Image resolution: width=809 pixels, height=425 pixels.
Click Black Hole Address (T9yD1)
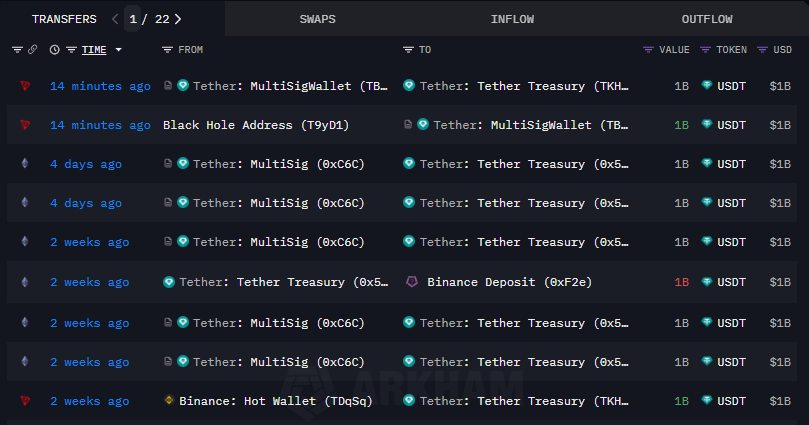click(256, 125)
